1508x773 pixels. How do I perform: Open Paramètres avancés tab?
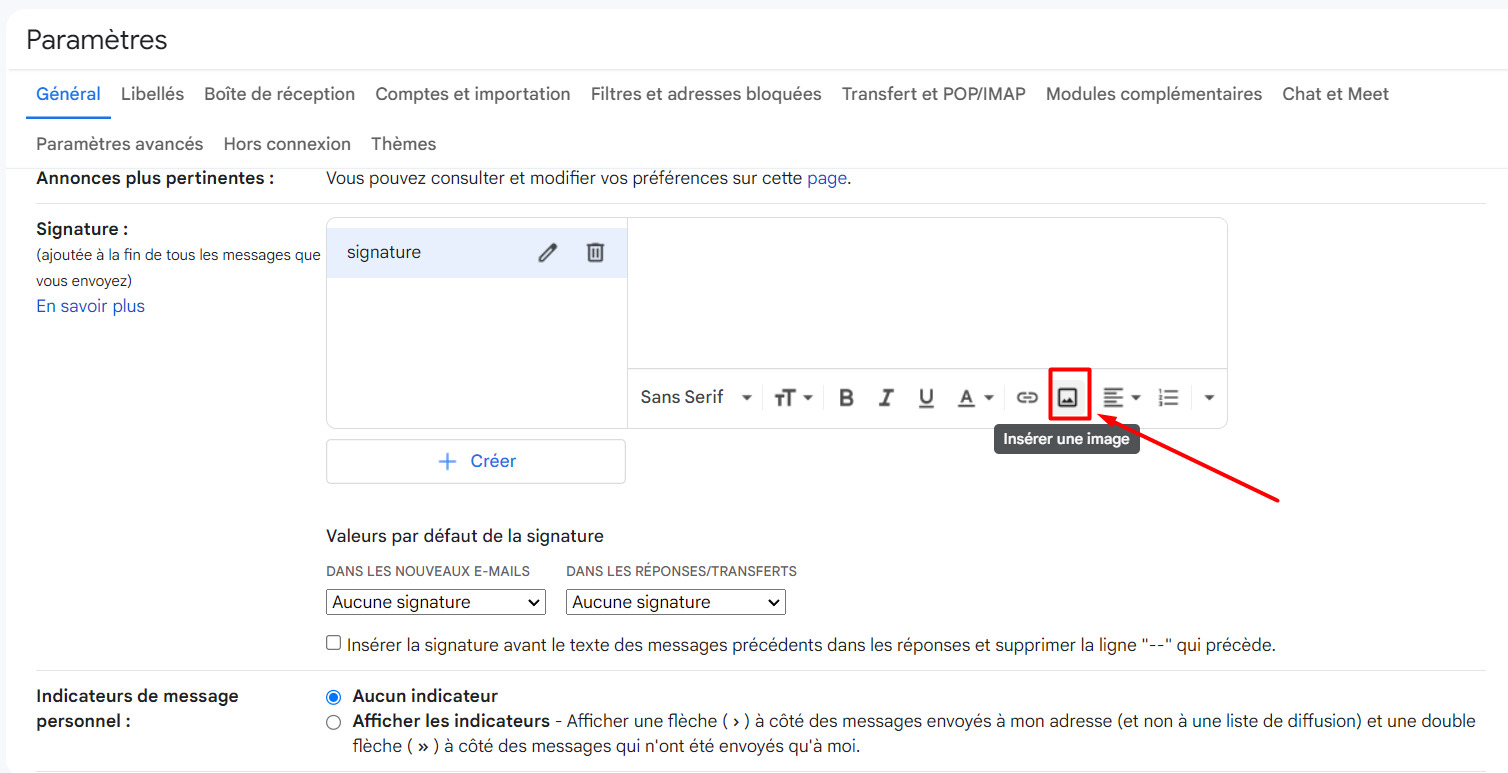point(119,144)
